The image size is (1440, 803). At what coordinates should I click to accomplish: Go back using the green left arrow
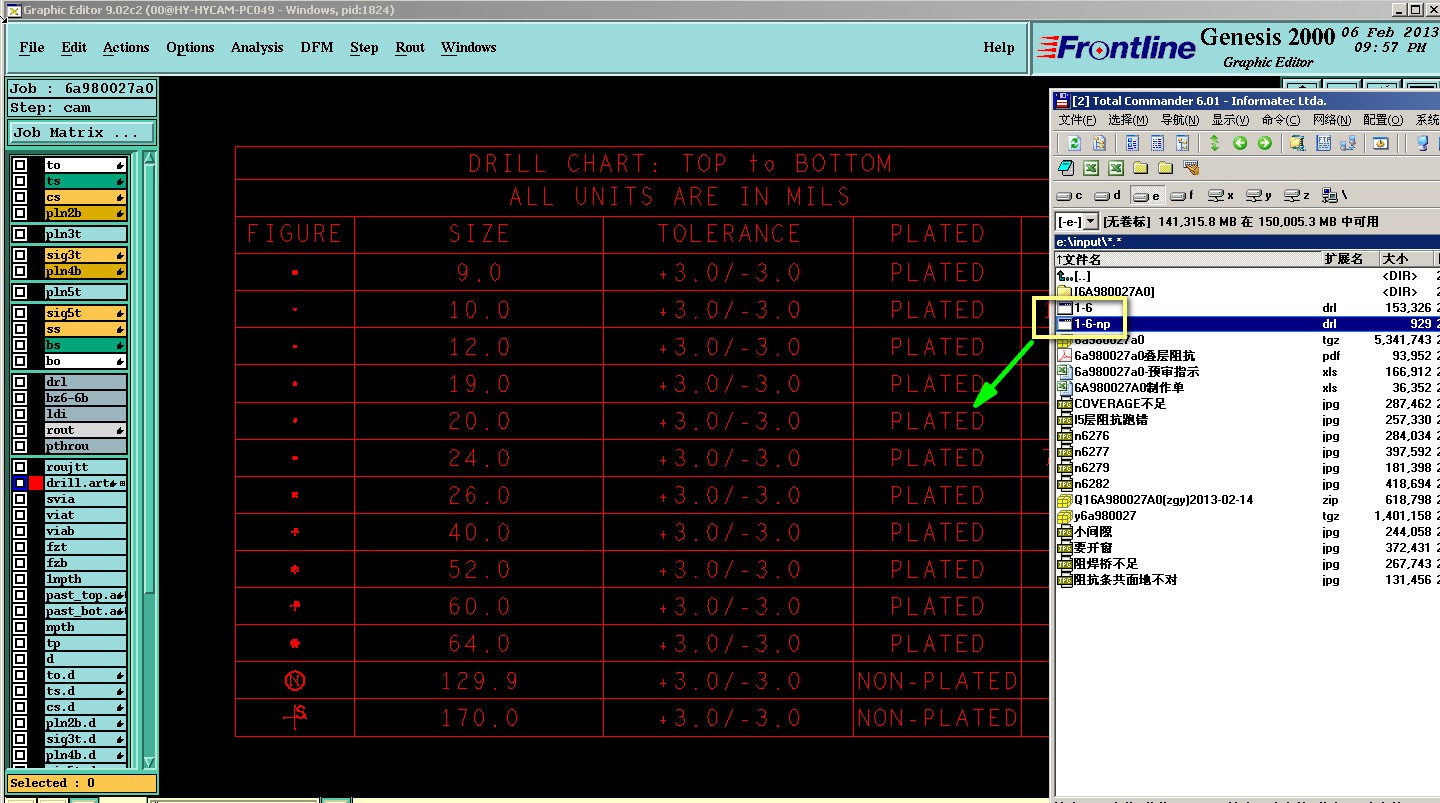click(1240, 143)
